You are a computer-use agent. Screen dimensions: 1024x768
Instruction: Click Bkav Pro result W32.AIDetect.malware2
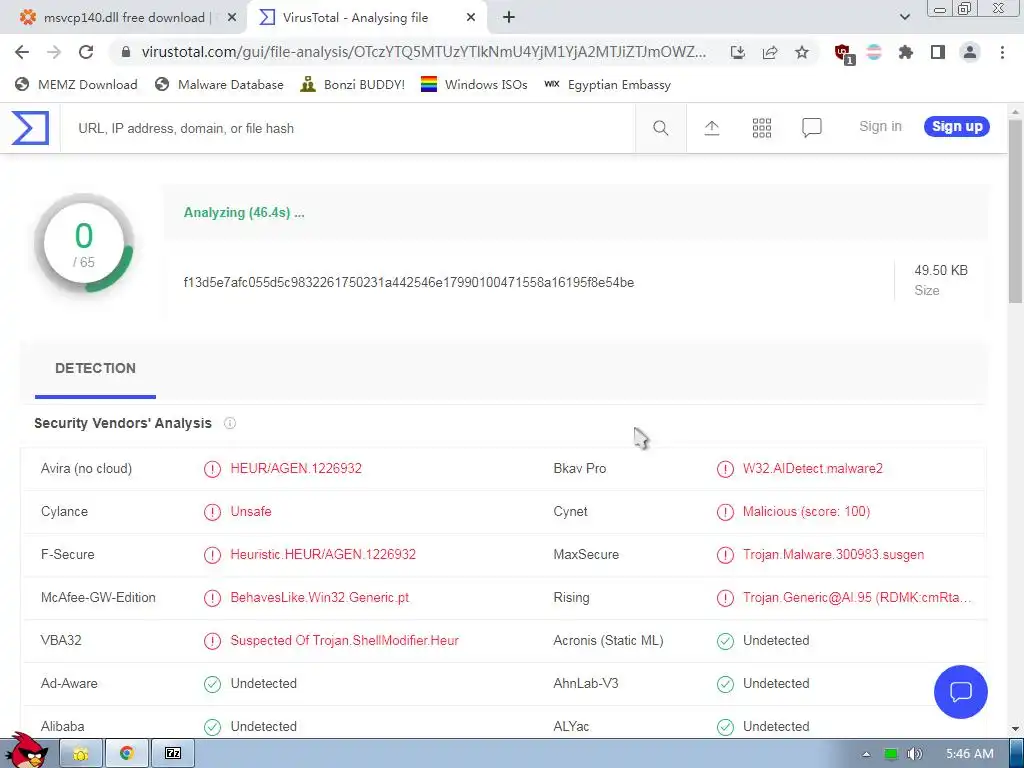point(812,468)
